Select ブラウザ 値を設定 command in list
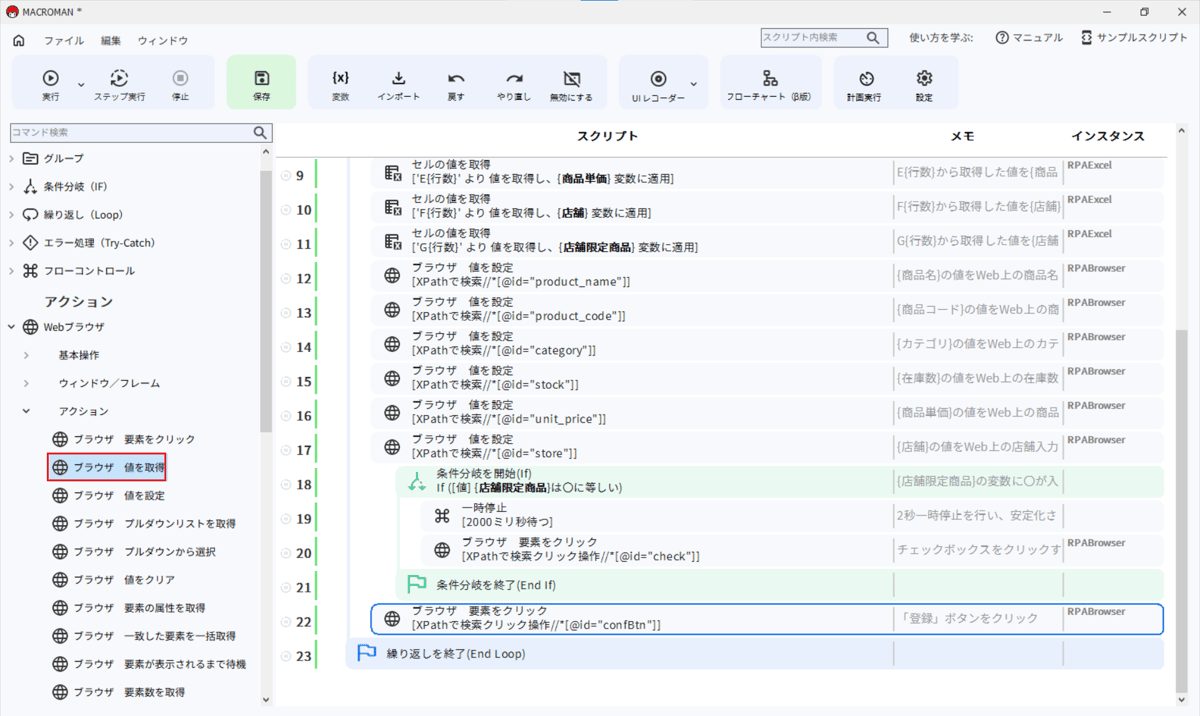The height and width of the screenshot is (716, 1200). 108,495
